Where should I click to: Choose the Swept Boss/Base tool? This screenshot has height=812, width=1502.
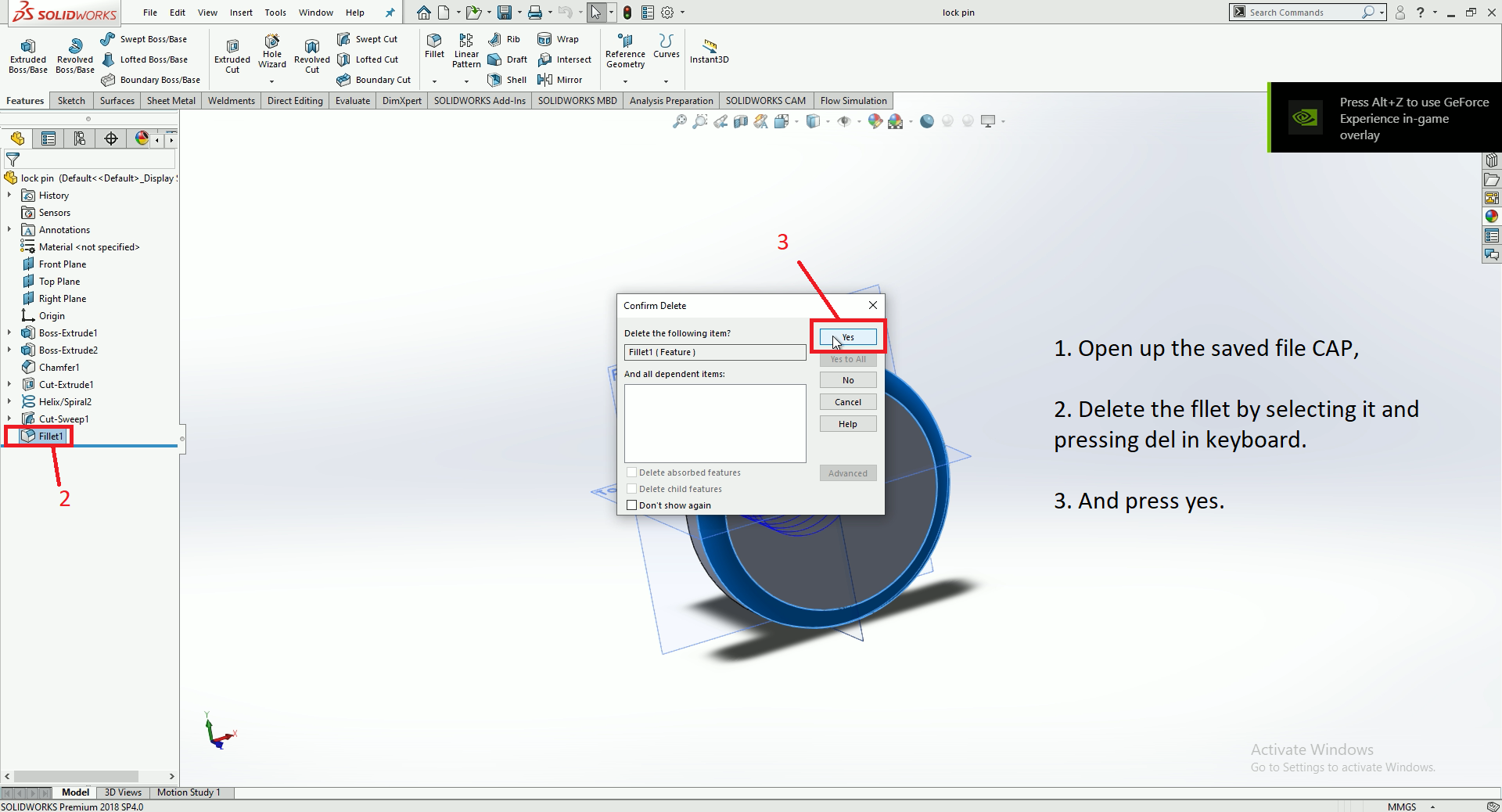coord(145,39)
